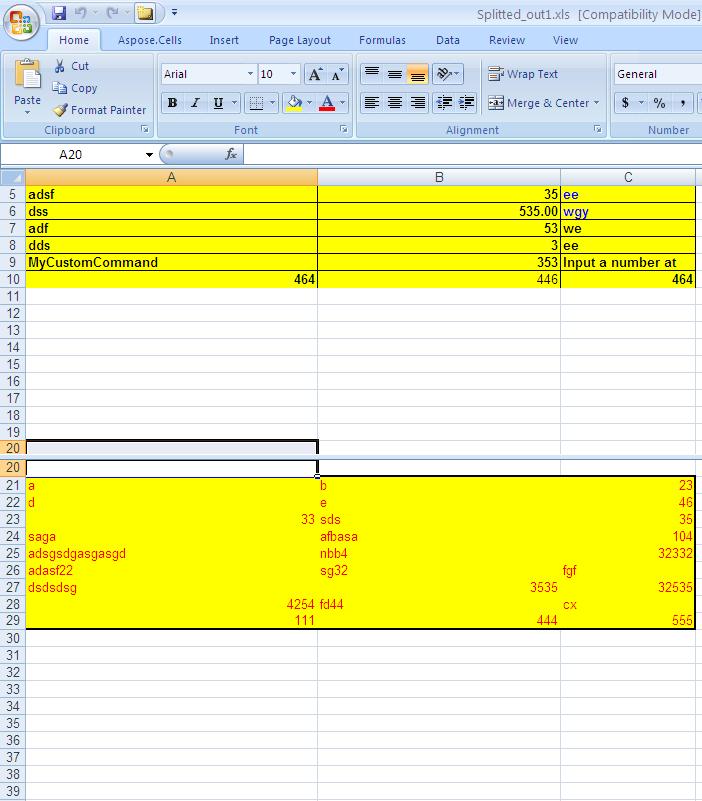Toggle underline formatting
The image size is (702, 801).
point(218,103)
